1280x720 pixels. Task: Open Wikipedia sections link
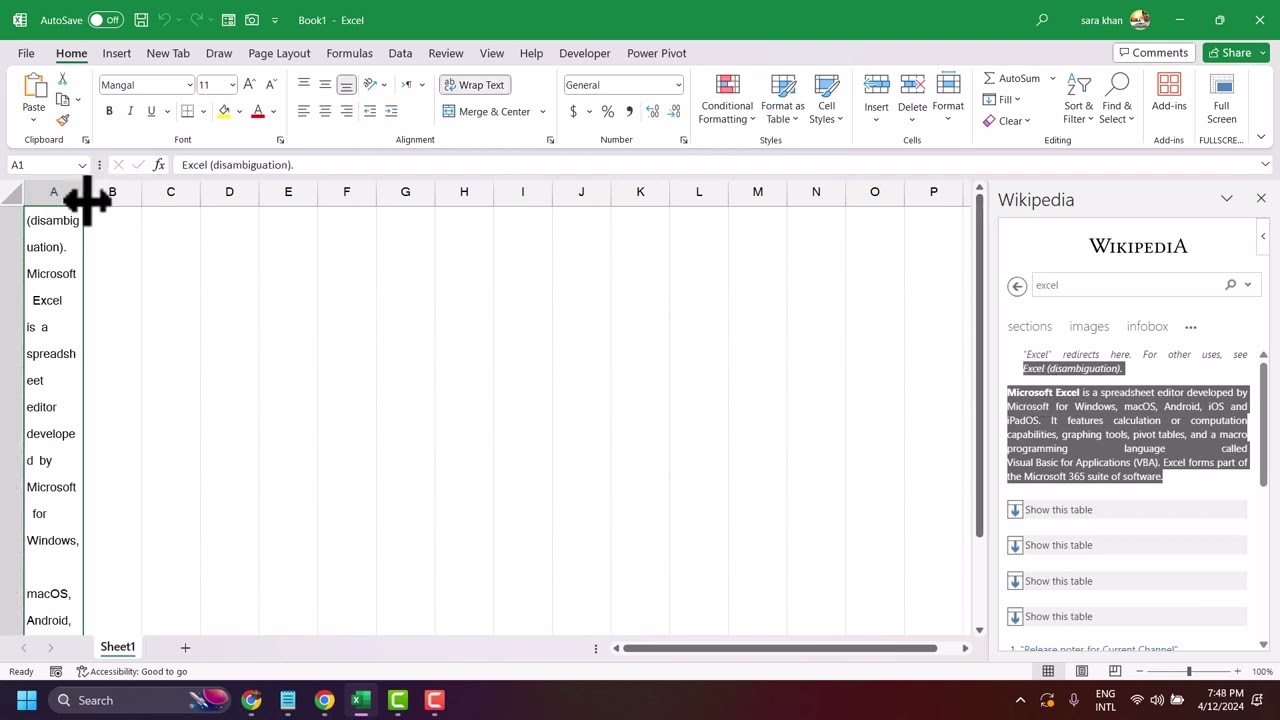pyautogui.click(x=1029, y=327)
